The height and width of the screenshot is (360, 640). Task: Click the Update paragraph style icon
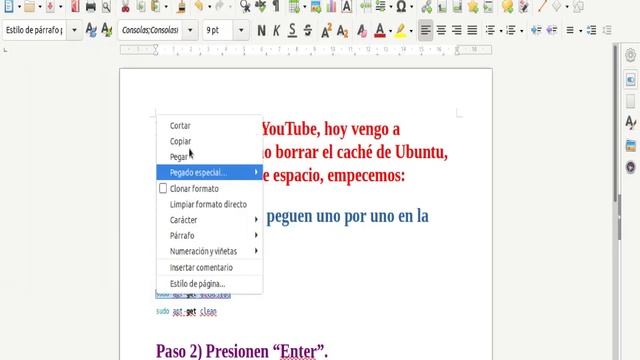[x=91, y=30]
